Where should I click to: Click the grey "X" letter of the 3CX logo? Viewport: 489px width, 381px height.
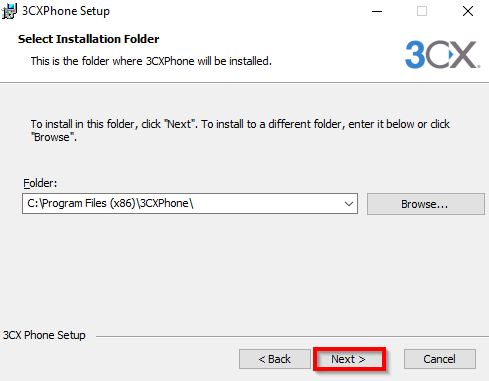[465, 55]
